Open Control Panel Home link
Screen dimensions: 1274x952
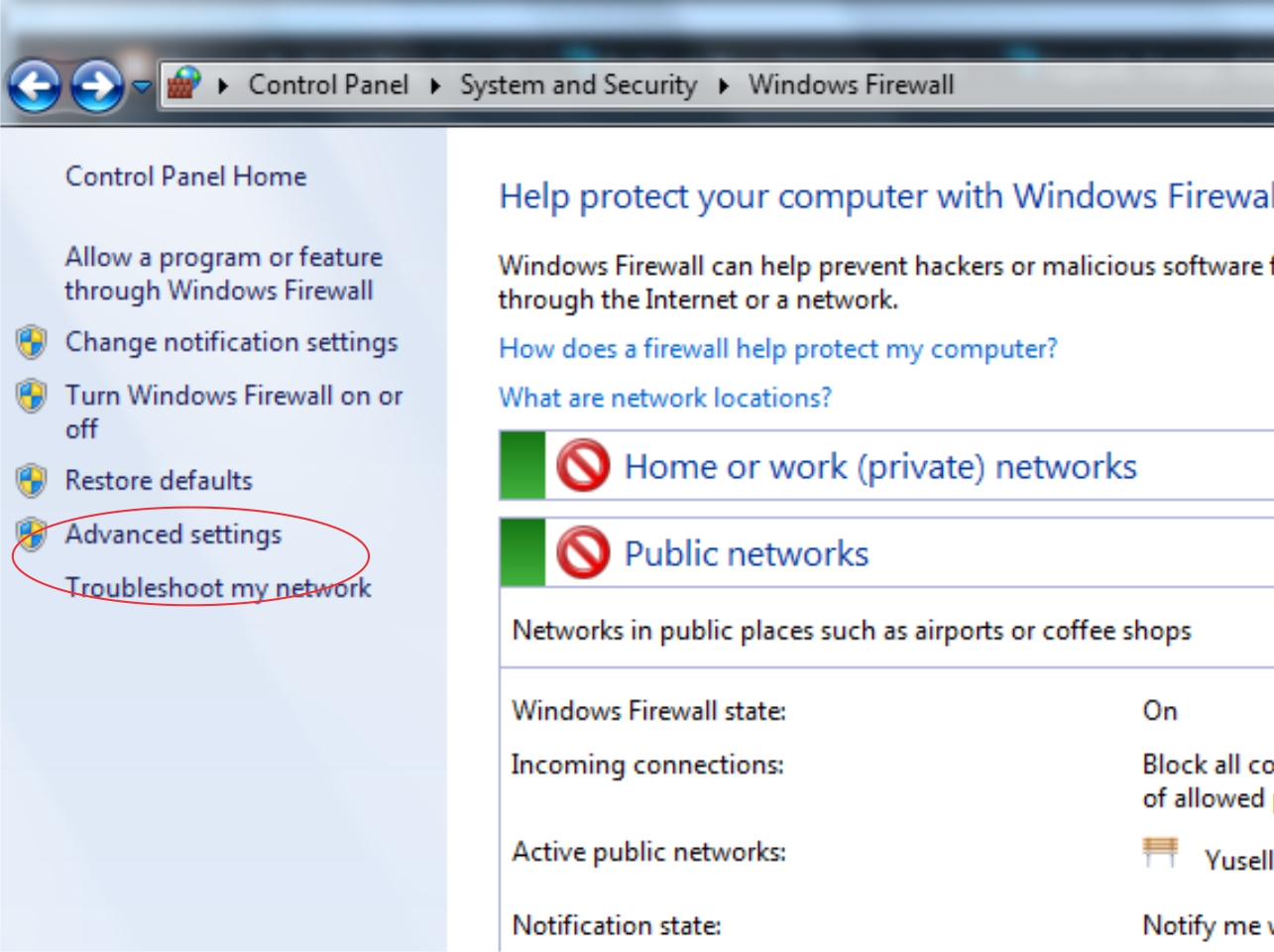pyautogui.click(x=185, y=177)
